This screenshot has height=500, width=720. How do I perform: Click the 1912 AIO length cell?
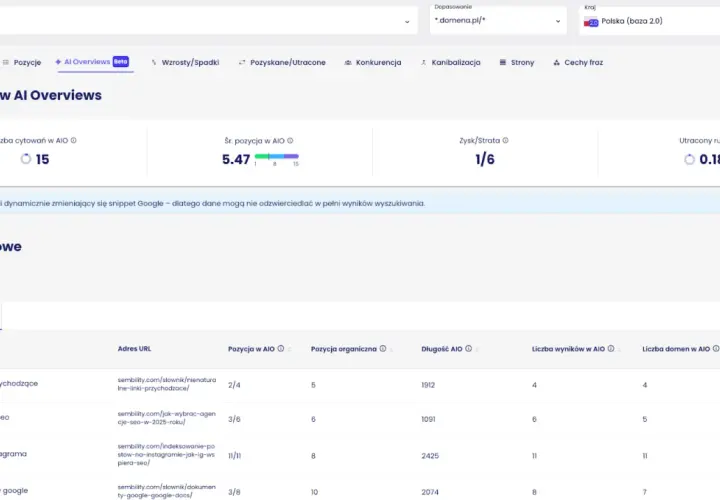coord(428,385)
